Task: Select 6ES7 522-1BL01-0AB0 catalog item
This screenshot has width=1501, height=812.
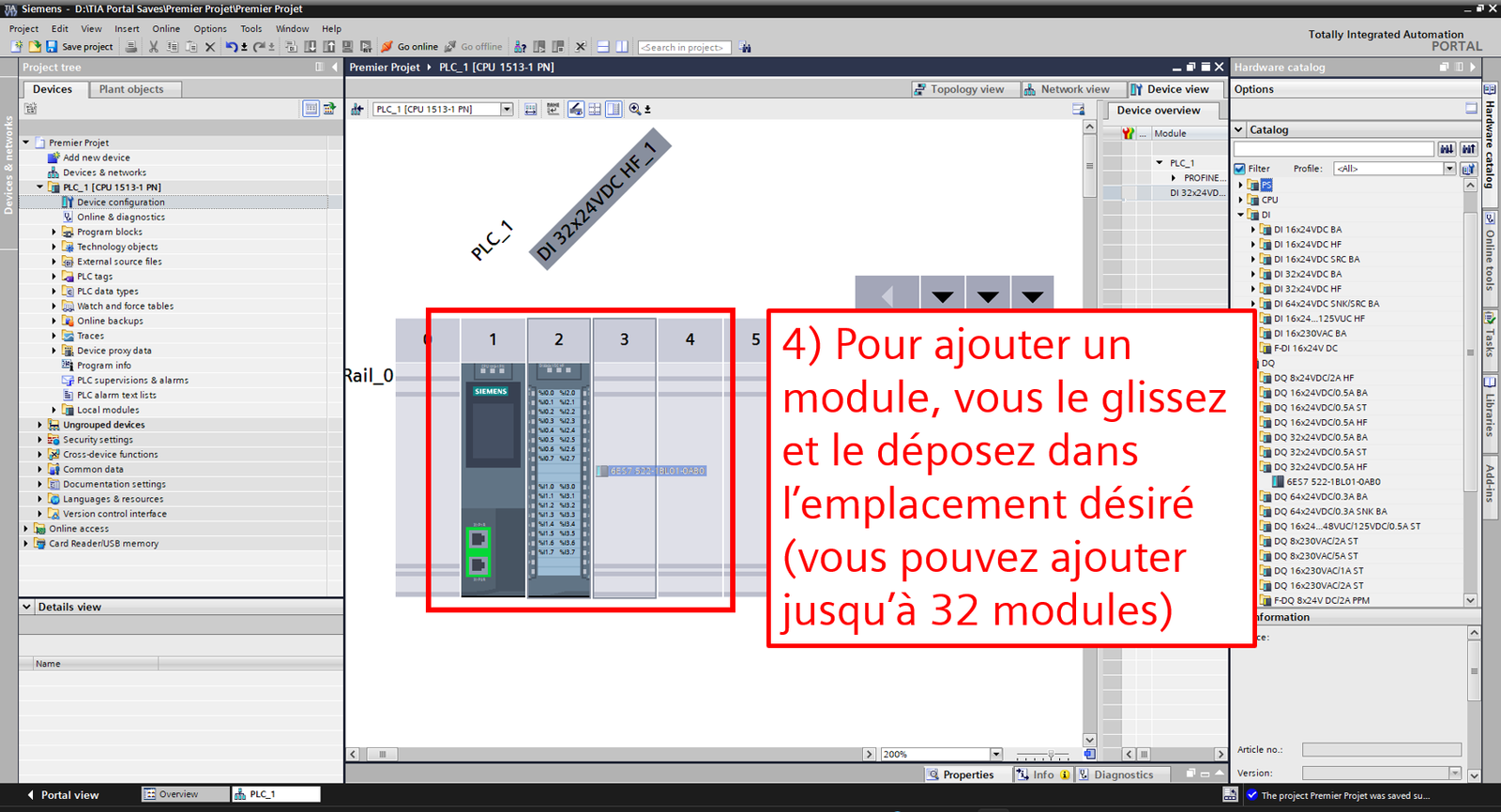Action: point(1333,482)
